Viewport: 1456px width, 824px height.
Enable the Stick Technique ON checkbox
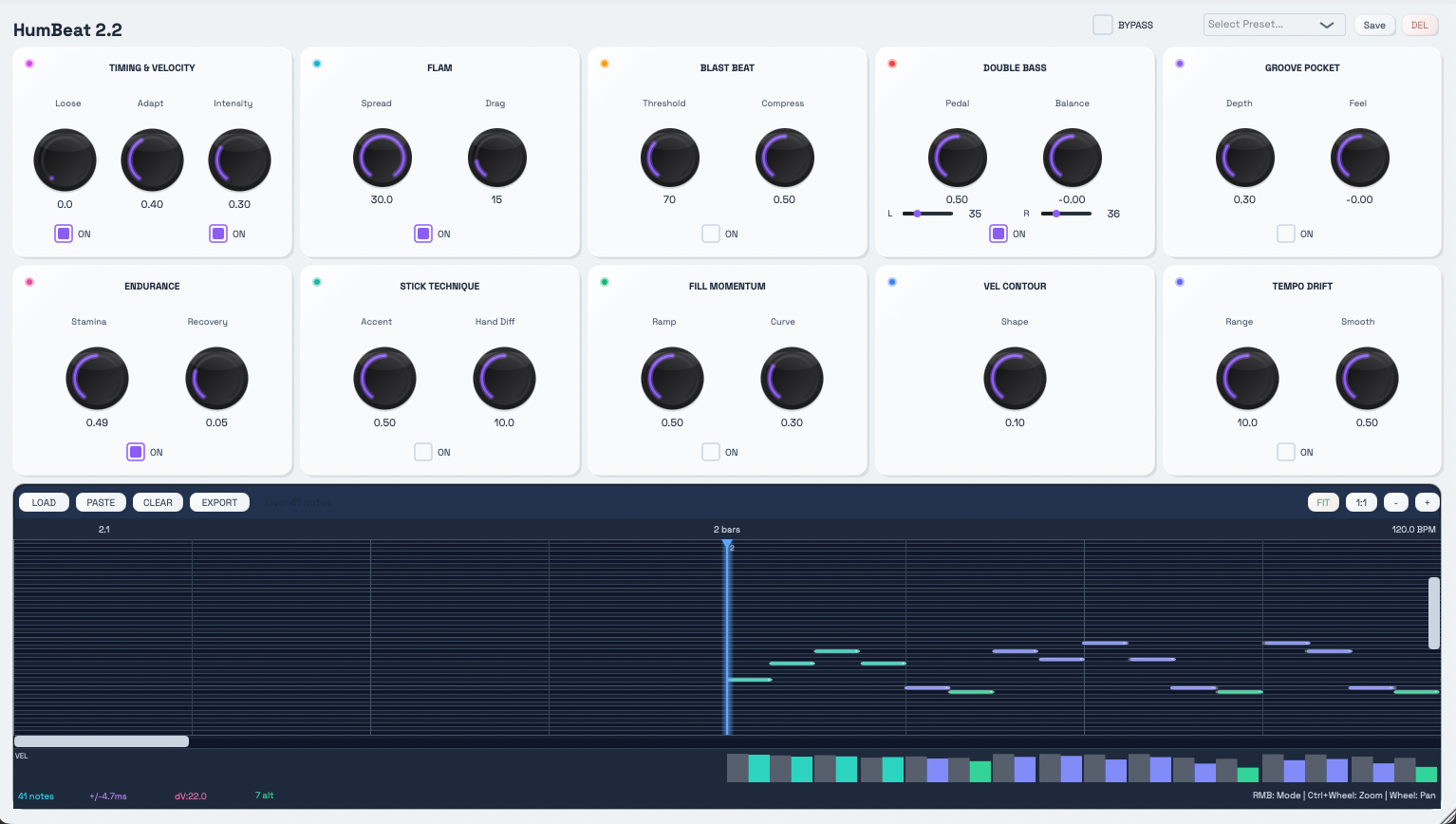(423, 452)
